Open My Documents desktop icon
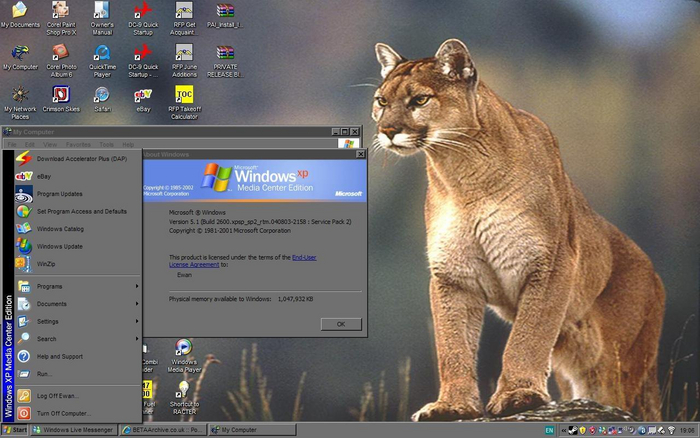 click(x=20, y=15)
